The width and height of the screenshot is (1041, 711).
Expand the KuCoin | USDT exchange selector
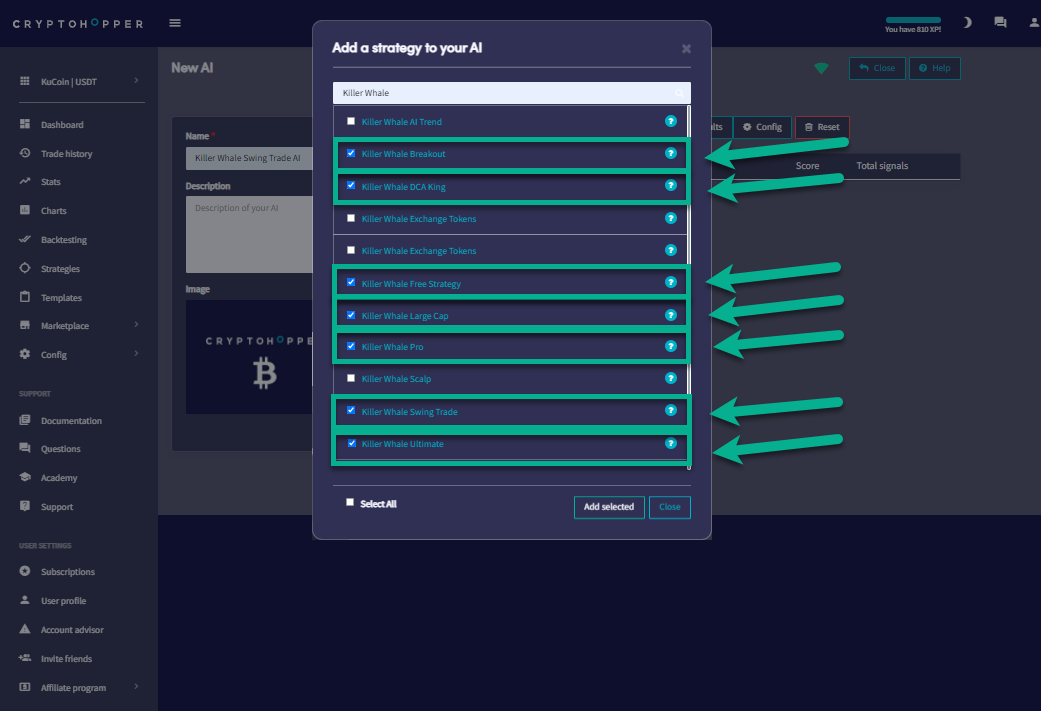tap(80, 81)
